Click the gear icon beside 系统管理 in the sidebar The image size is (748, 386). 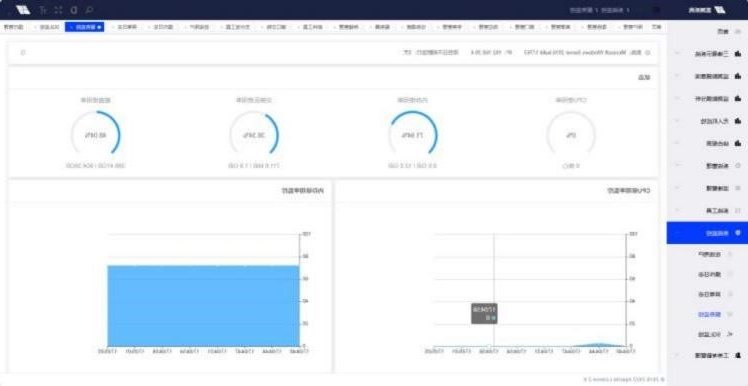(x=738, y=166)
